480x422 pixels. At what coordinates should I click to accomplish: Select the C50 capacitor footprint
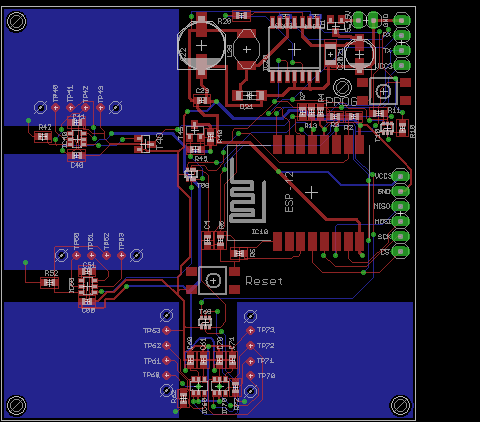click(87, 302)
